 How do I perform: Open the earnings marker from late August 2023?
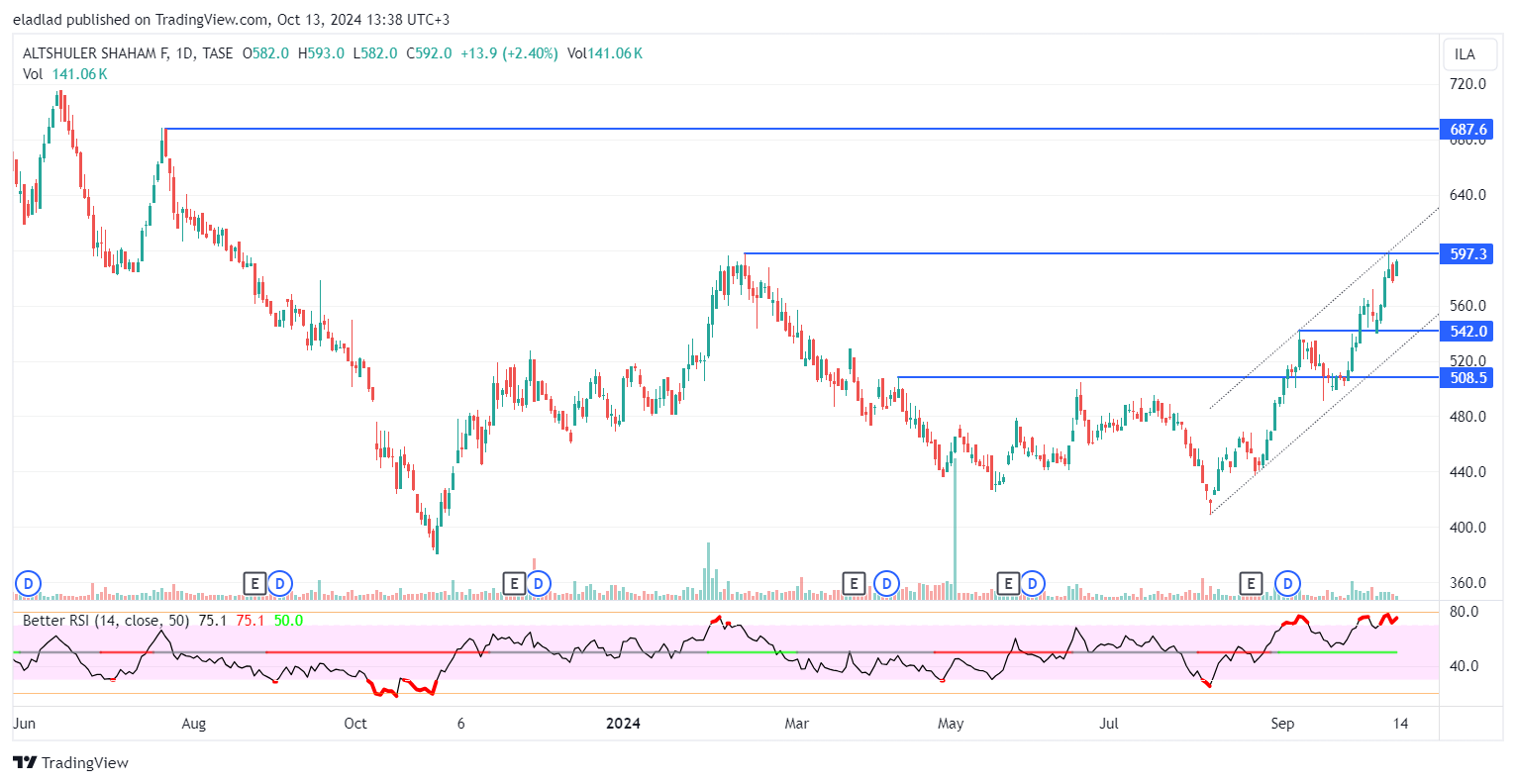[x=254, y=584]
